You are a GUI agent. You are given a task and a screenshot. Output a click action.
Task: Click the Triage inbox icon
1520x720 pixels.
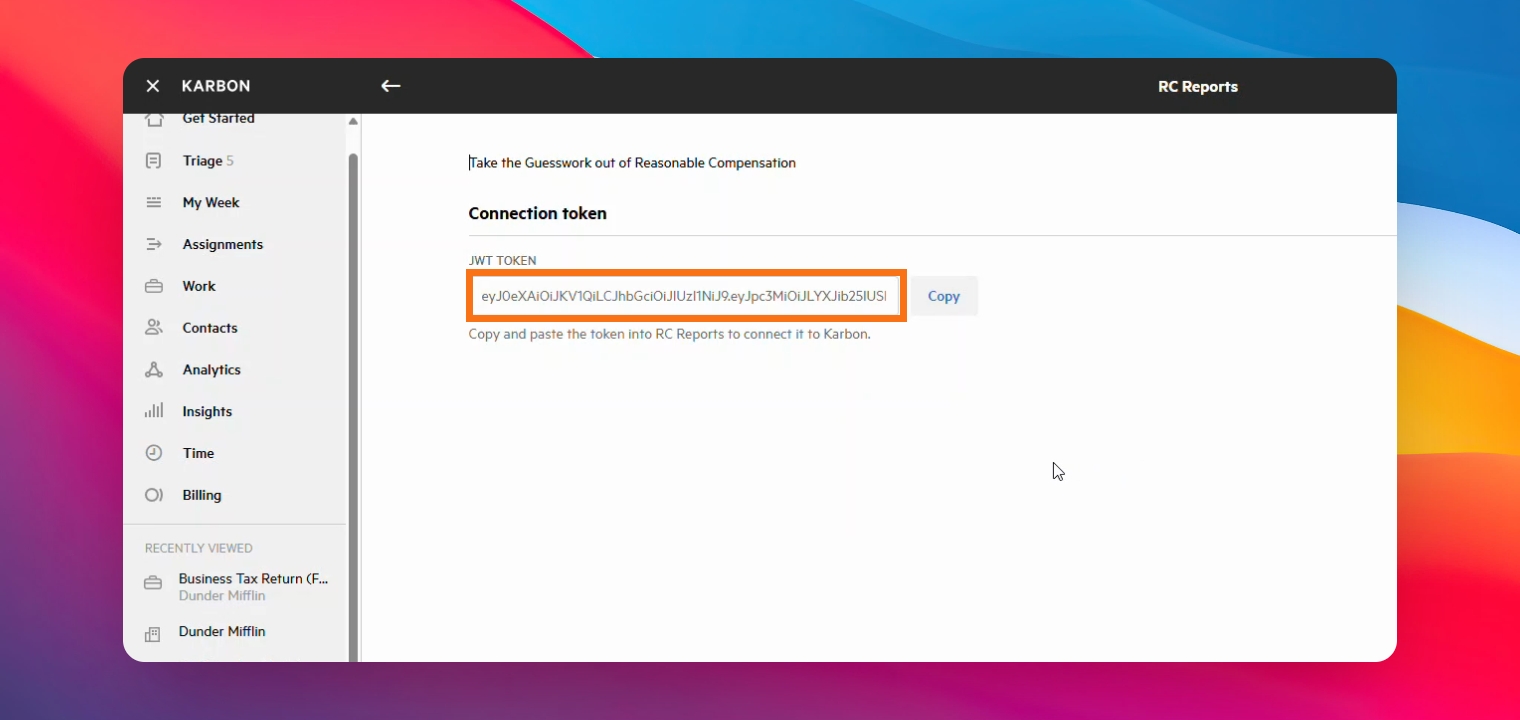pos(154,161)
